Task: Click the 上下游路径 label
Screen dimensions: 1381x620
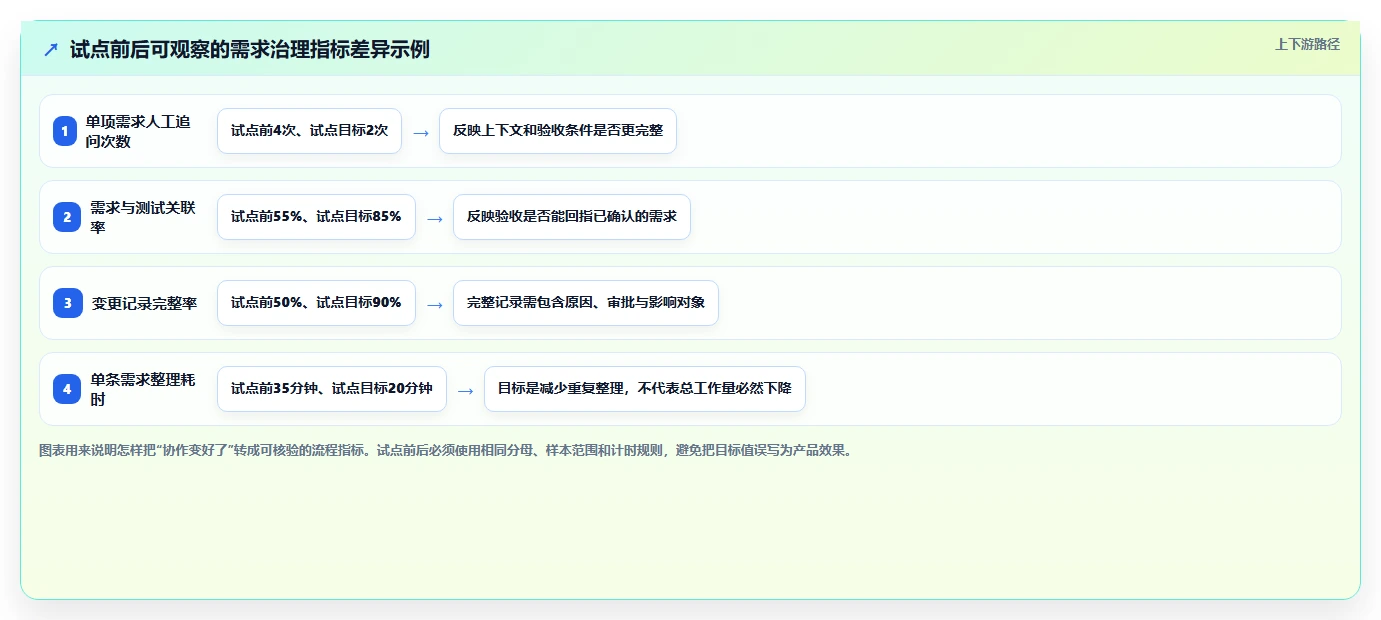Action: (1307, 44)
